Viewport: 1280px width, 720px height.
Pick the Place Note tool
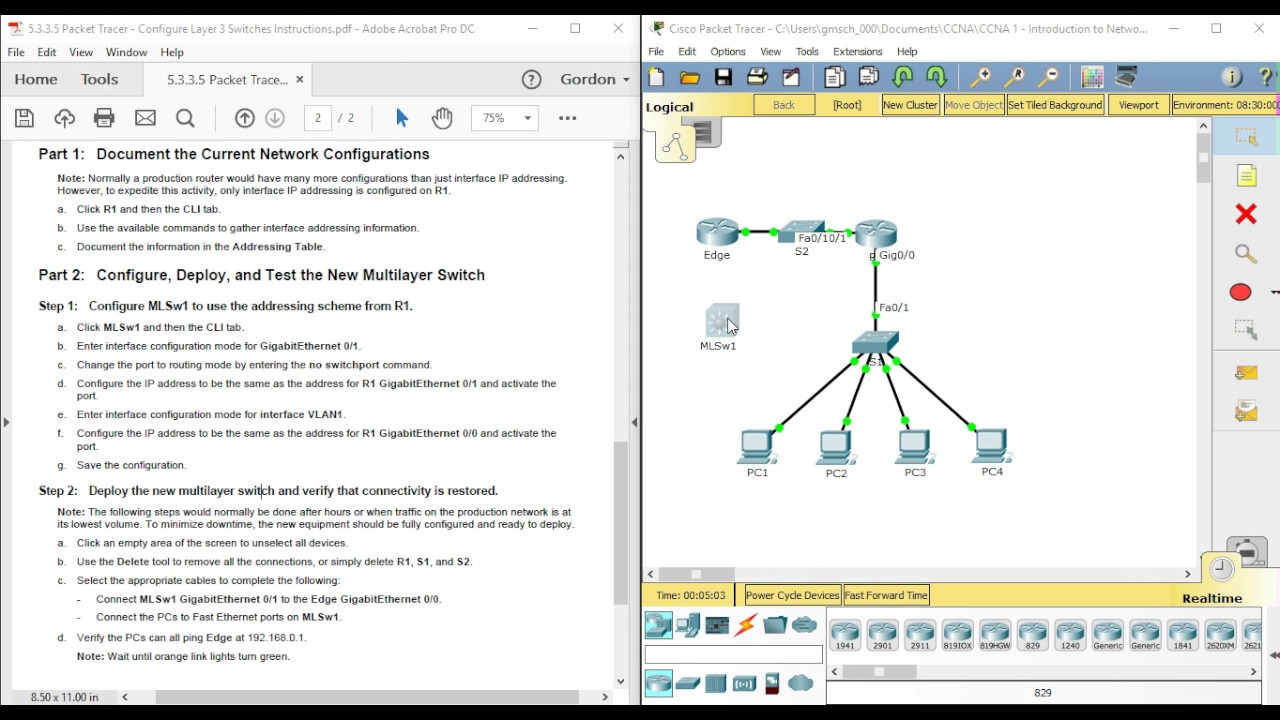(x=1246, y=176)
